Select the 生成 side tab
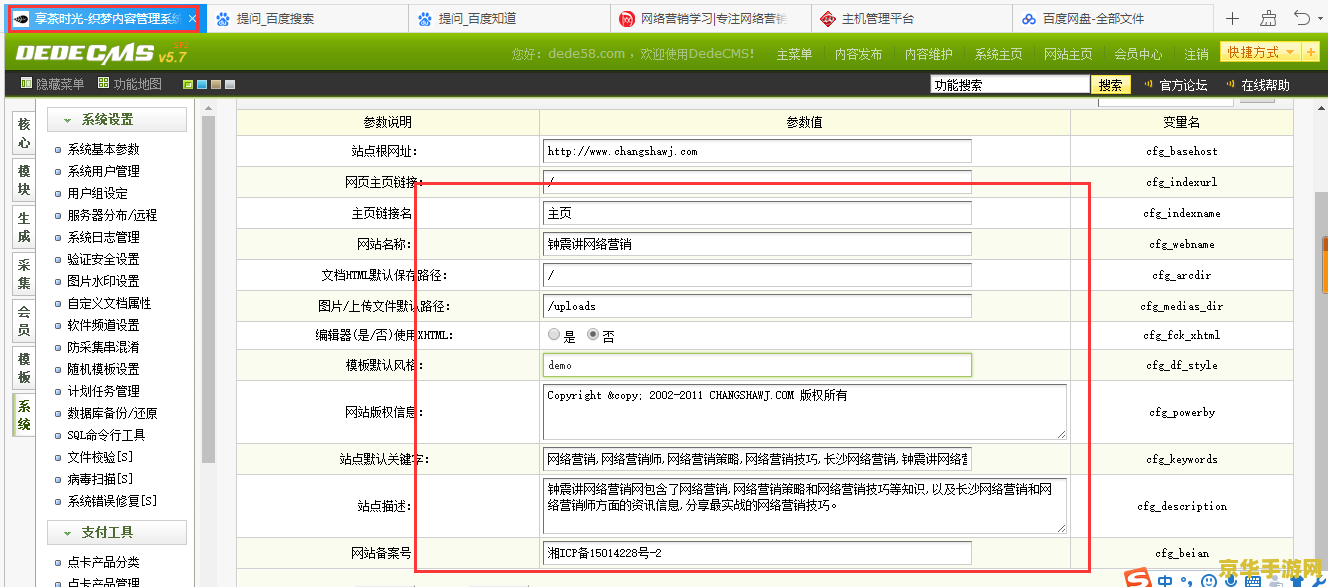This screenshot has width=1328, height=587. 24,227
